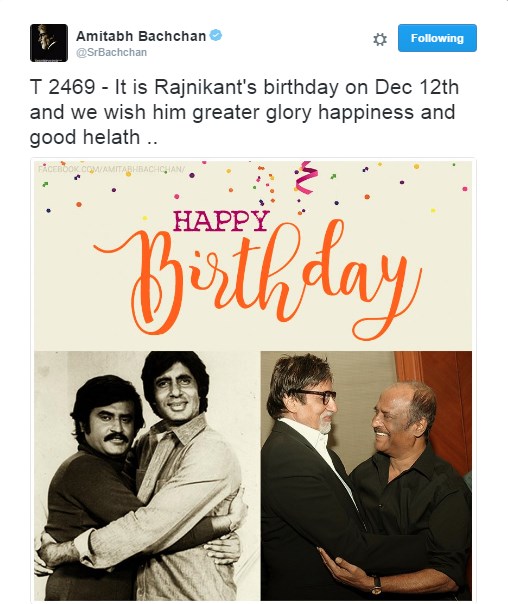Click the orange Birthday script lettering

click(258, 280)
